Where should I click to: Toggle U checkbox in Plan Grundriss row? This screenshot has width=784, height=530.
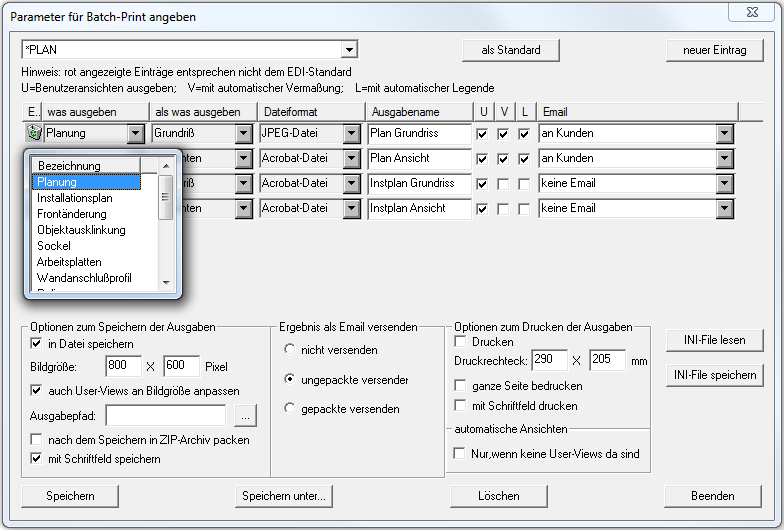tap(482, 134)
